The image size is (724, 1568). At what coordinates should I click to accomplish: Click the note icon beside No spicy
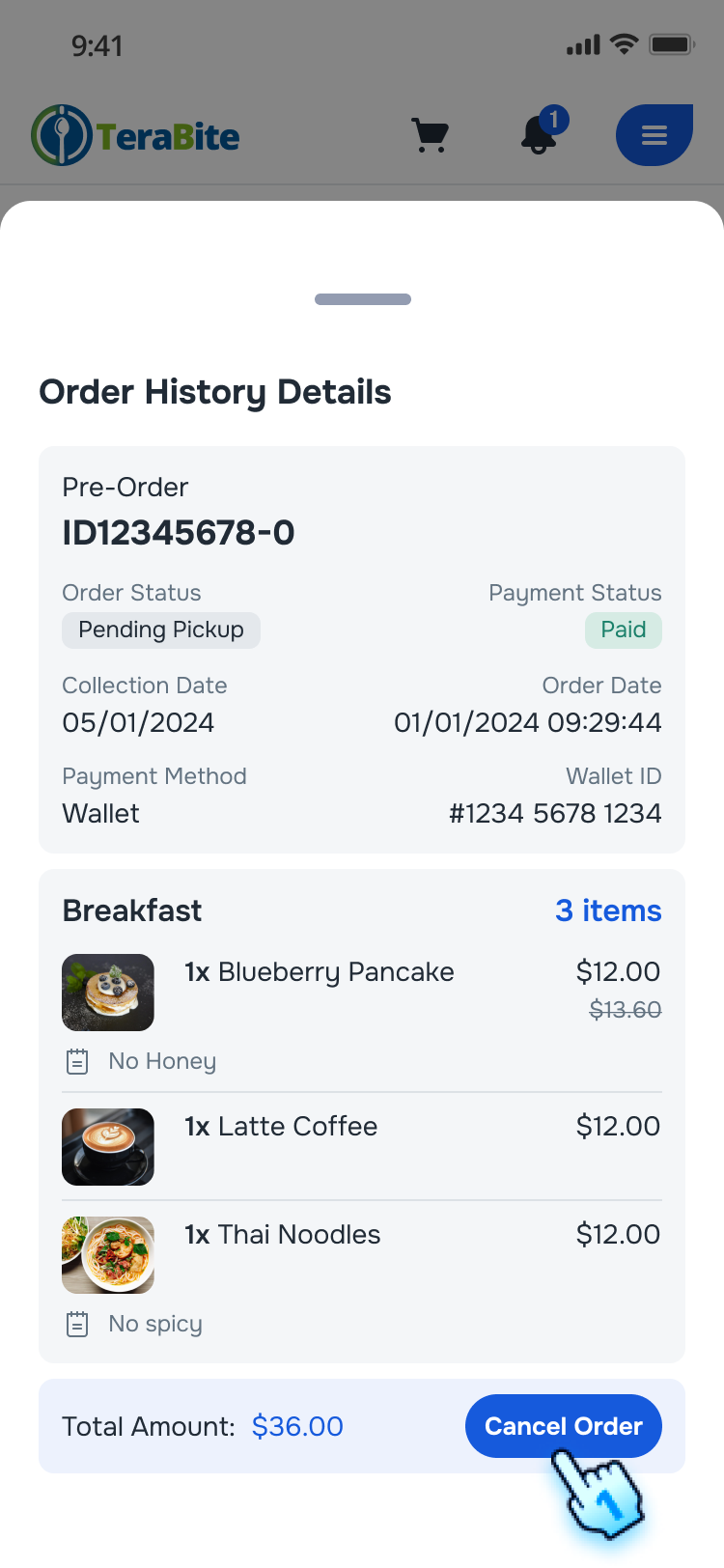76,1323
